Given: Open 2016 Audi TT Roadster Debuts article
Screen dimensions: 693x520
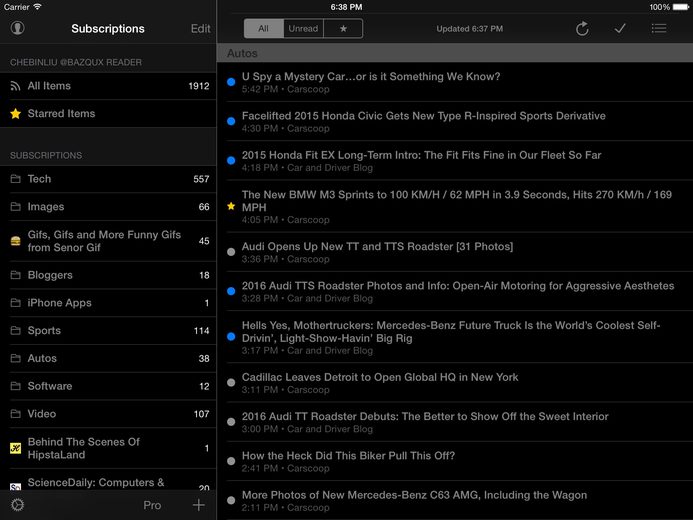Looking at the screenshot, I should point(455,422).
